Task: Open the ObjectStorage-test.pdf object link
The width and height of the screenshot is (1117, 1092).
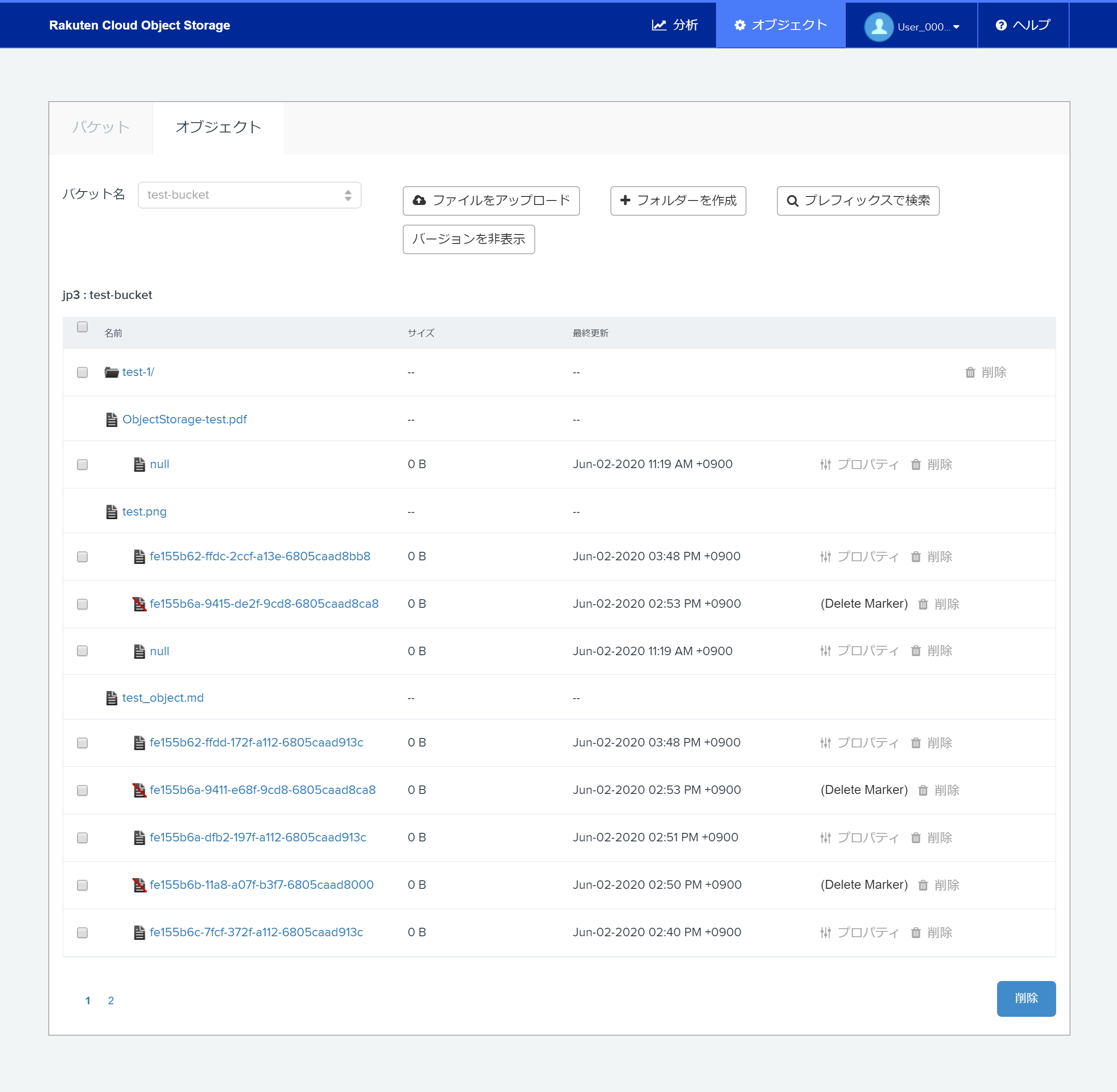Action: [x=185, y=419]
